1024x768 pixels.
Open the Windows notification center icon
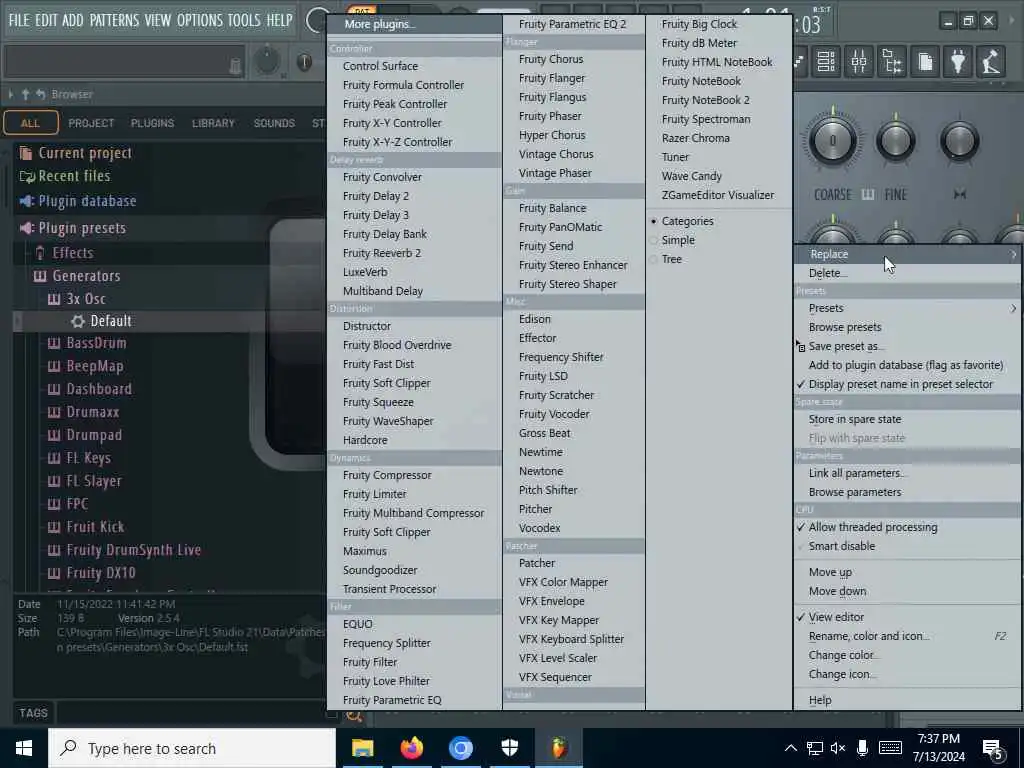(993, 749)
